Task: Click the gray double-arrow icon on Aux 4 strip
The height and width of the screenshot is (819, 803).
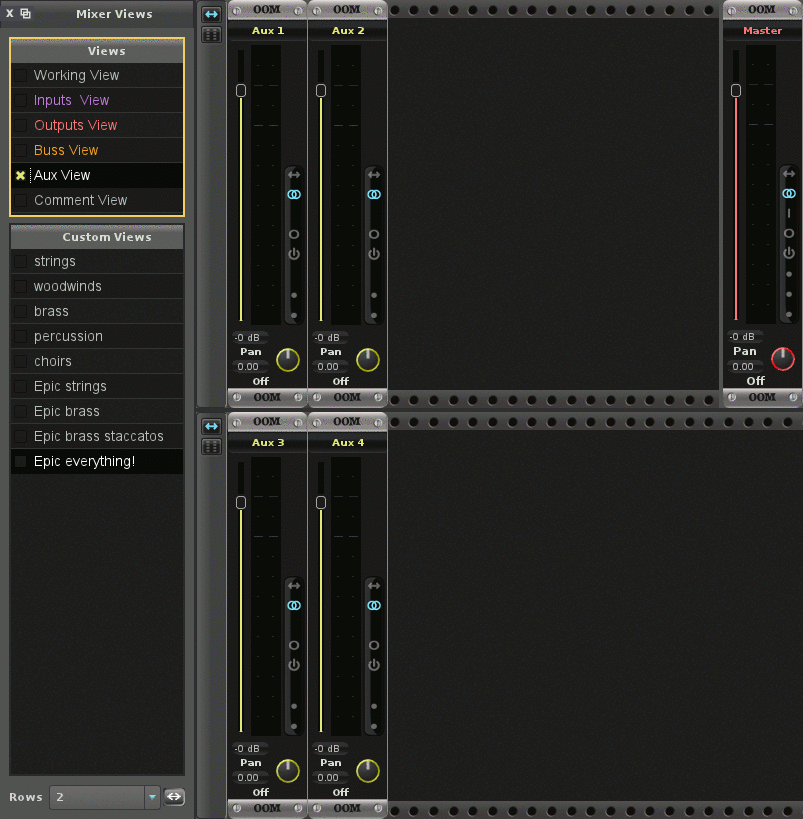Action: tap(374, 586)
